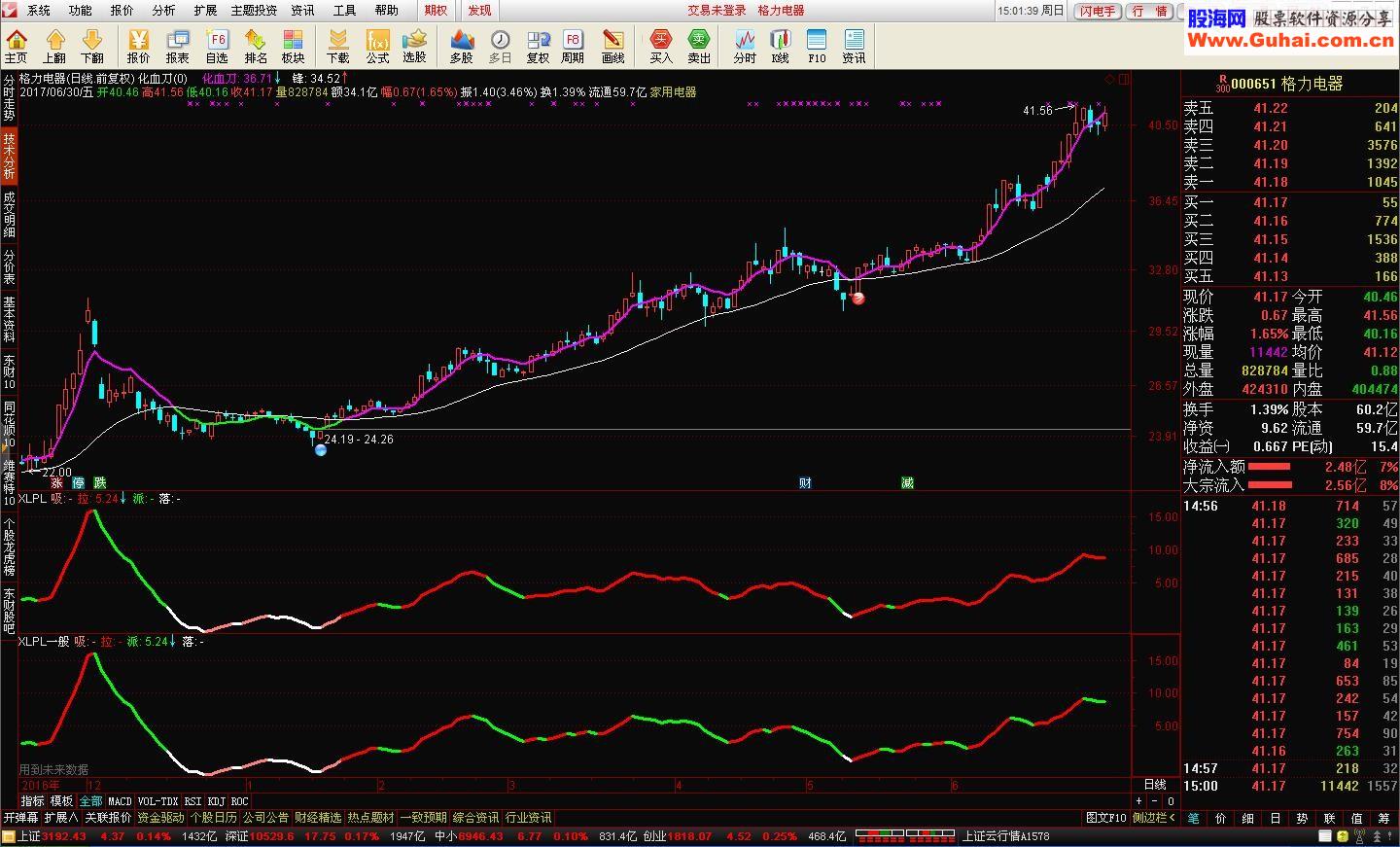Click the red 买入 buy icon
Viewport: 1400px width, 847px height.
click(x=661, y=46)
